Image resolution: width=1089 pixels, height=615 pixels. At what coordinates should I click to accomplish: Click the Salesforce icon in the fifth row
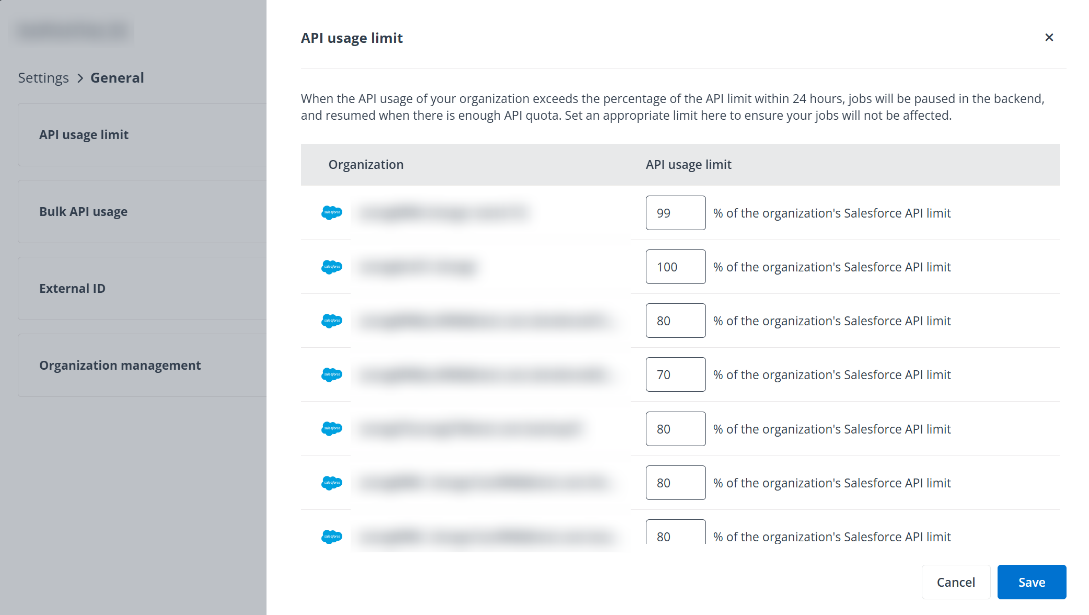[x=330, y=428]
